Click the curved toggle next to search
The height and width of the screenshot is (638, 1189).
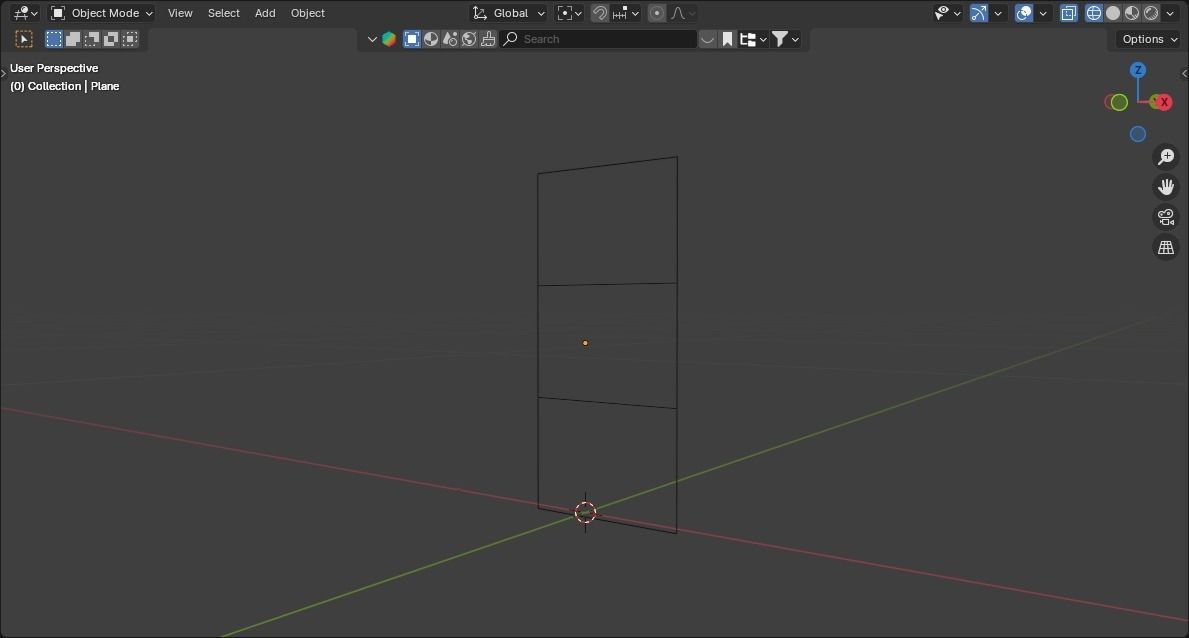[x=707, y=39]
